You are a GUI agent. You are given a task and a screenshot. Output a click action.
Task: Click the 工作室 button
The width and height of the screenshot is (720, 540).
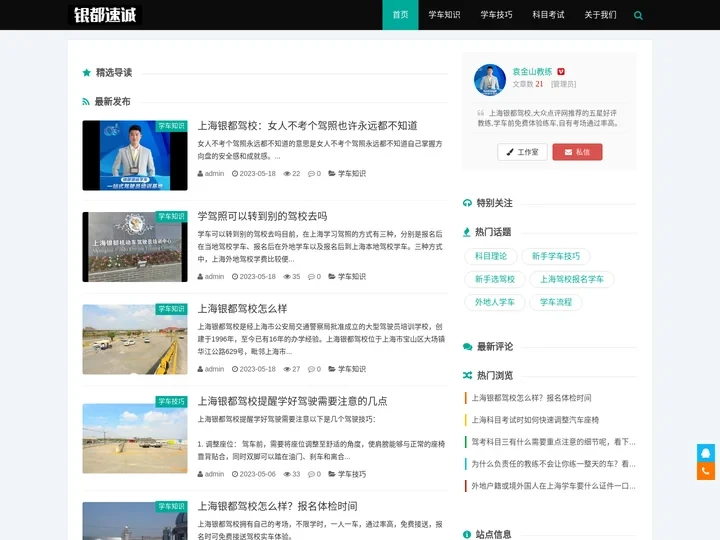point(522,152)
